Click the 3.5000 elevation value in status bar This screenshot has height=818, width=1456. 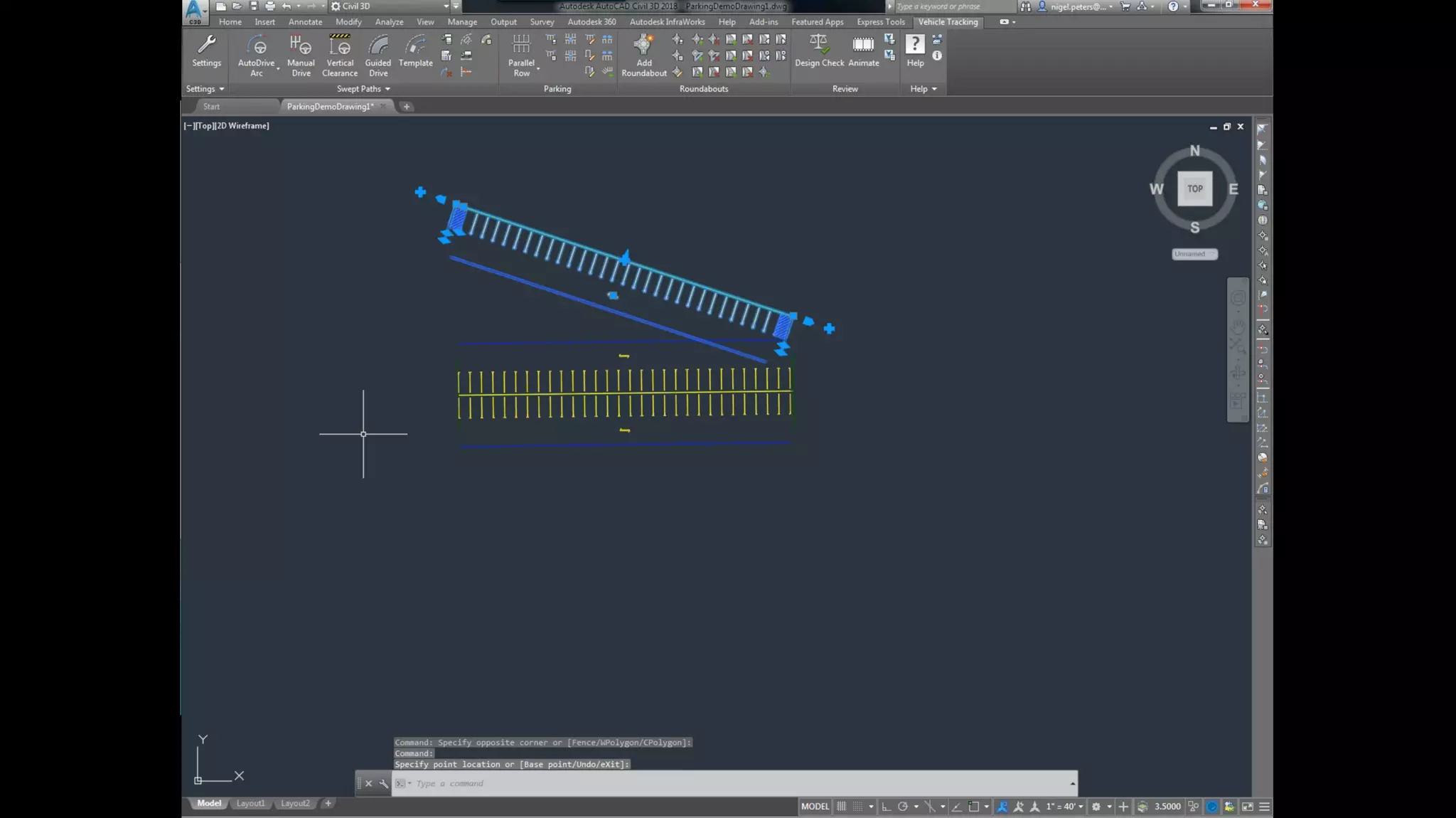[1167, 806]
